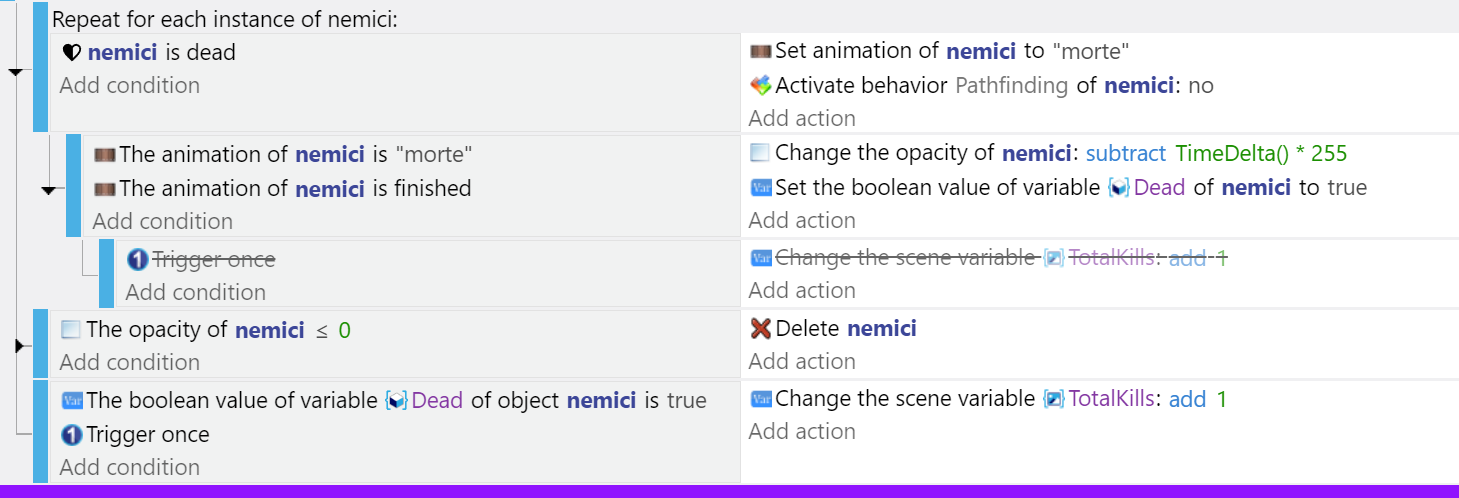Add condition under Trigger once in last event
This screenshot has width=1459, height=498.
tap(130, 467)
